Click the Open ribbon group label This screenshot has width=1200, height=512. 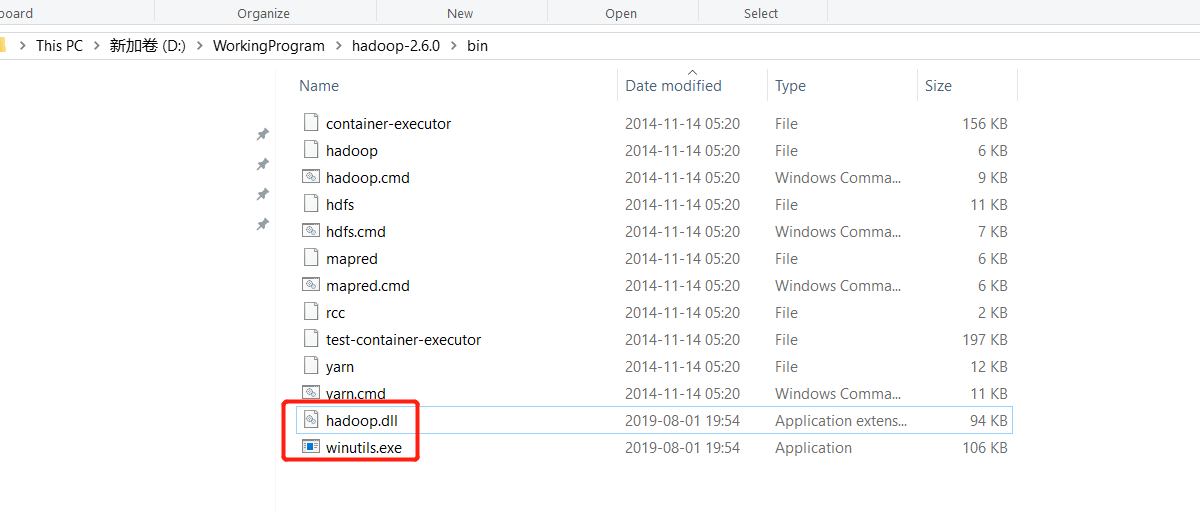621,13
